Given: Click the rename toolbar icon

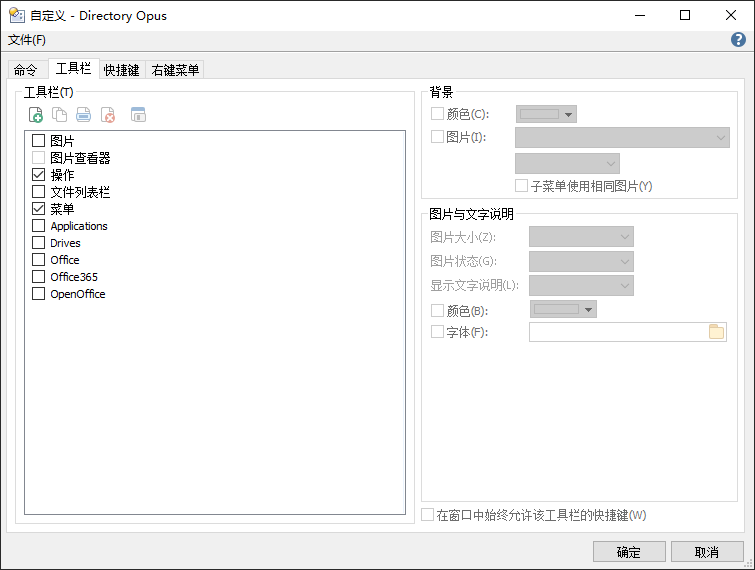Looking at the screenshot, I should click(x=84, y=115).
